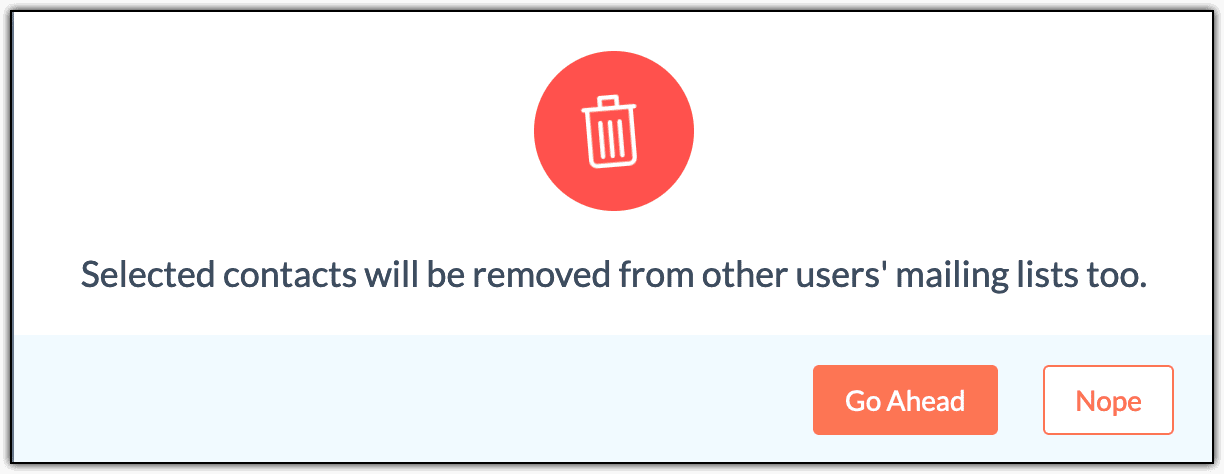Choose the solid orange Go Ahead option
Viewport: 1224px width, 474px height.
(905, 400)
